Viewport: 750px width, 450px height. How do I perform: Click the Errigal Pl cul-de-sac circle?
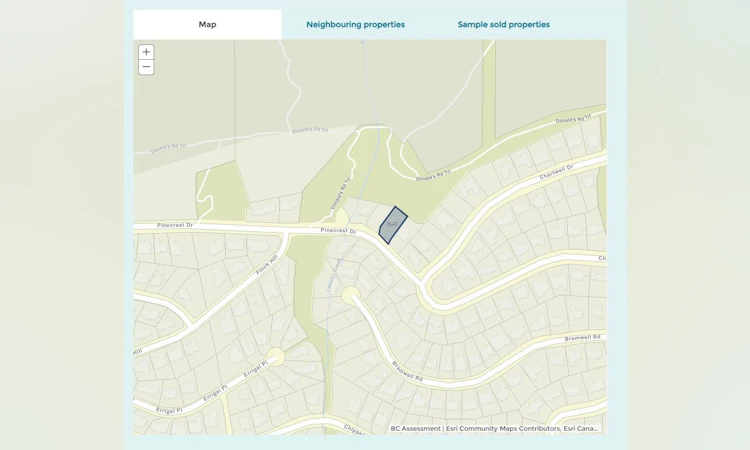276,357
